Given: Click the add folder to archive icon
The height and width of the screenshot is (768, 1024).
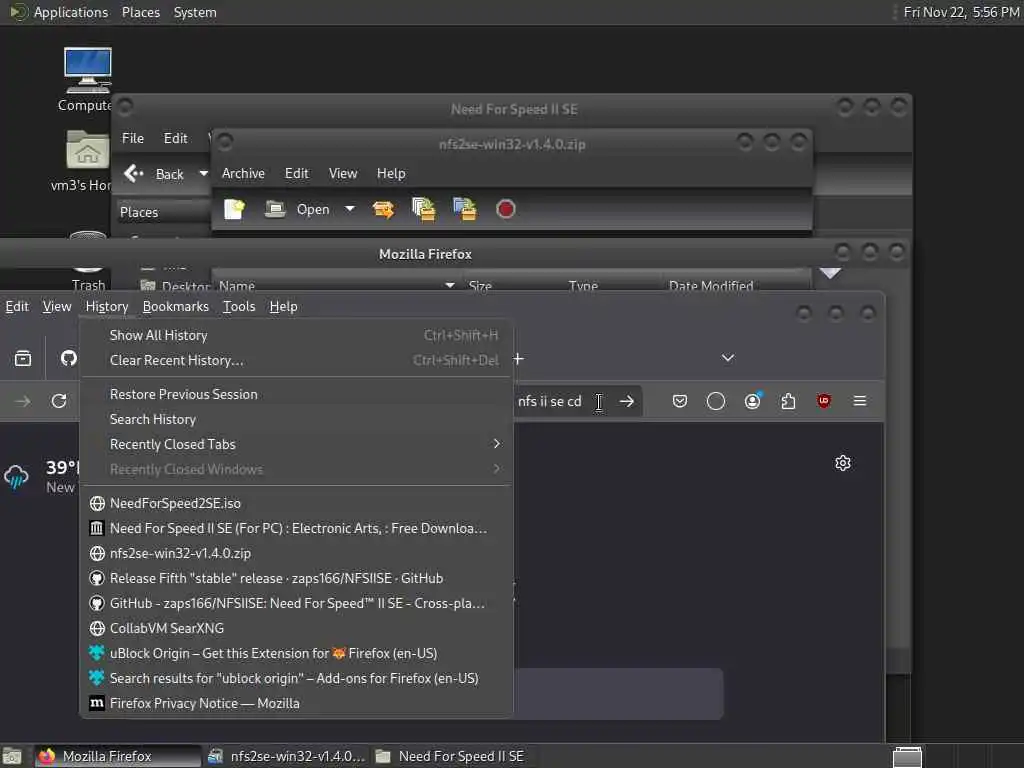Looking at the screenshot, I should [x=465, y=209].
